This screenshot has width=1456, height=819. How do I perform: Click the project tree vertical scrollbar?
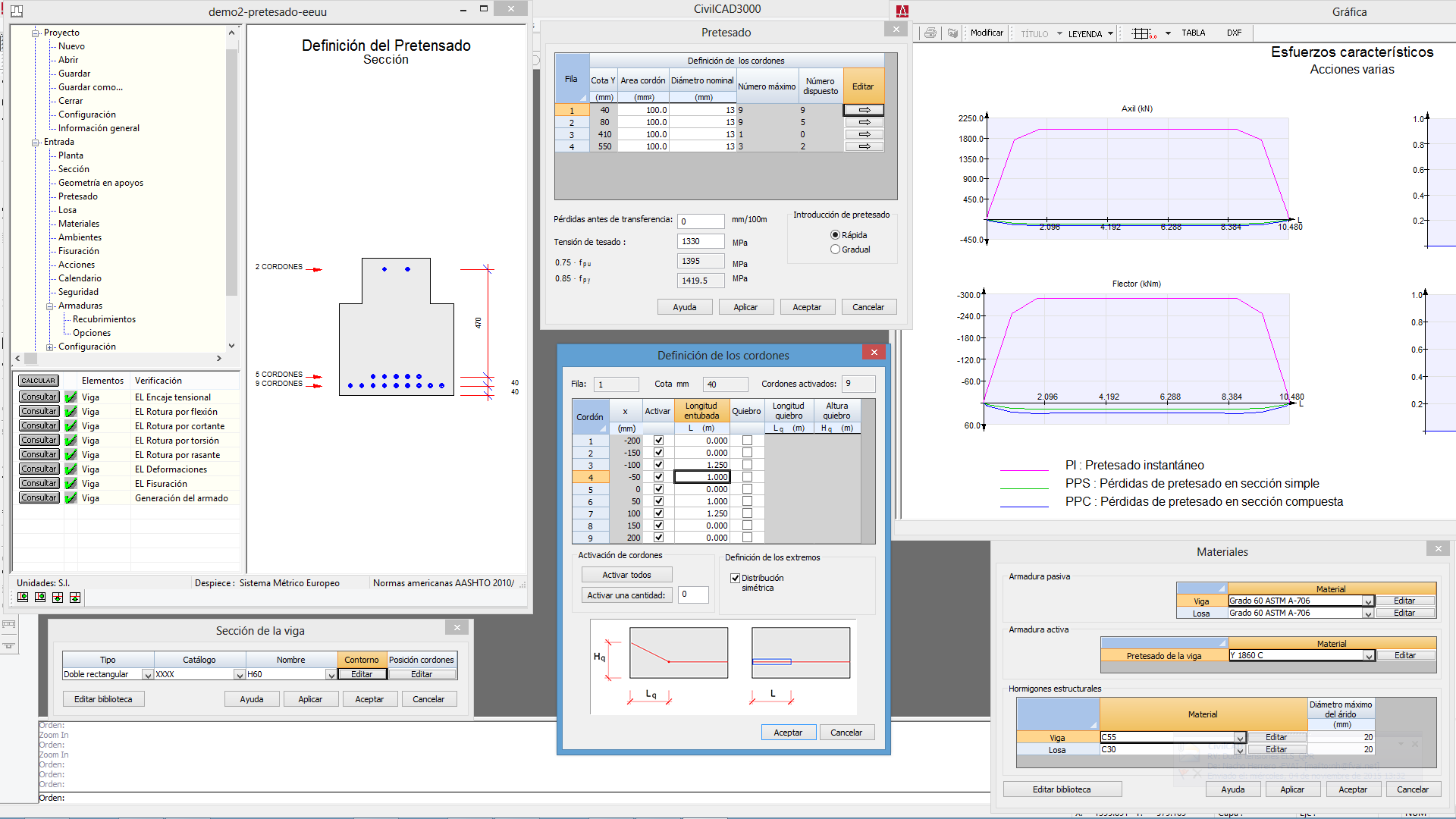click(231, 174)
